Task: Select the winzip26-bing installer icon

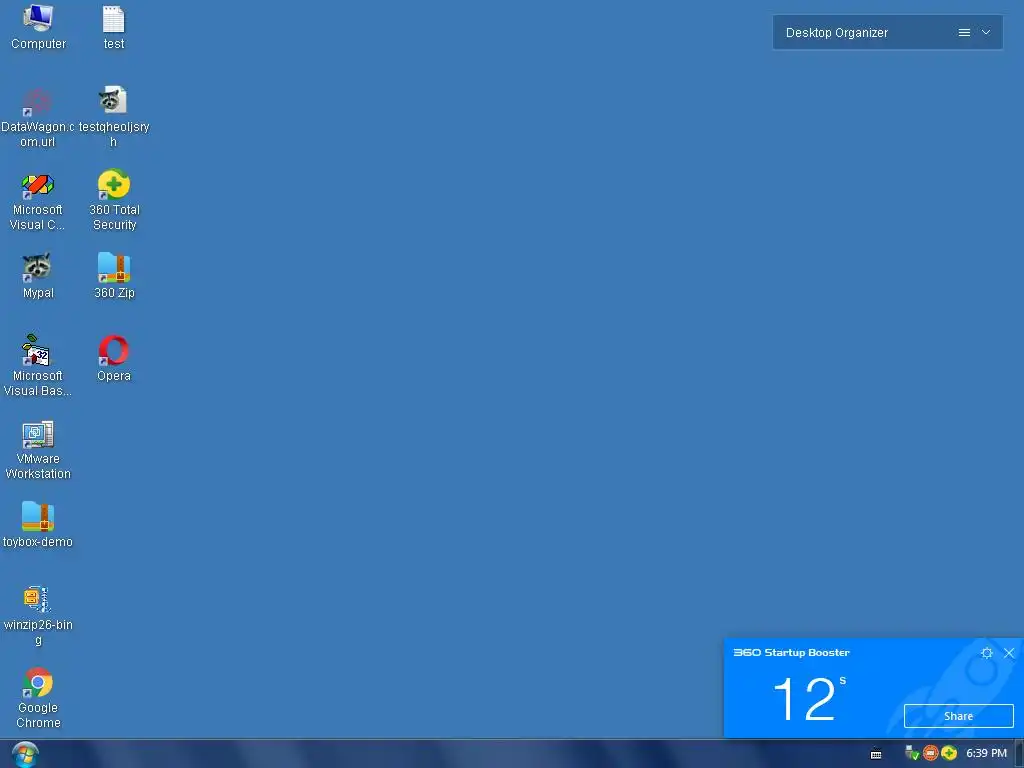Action: tap(37, 616)
